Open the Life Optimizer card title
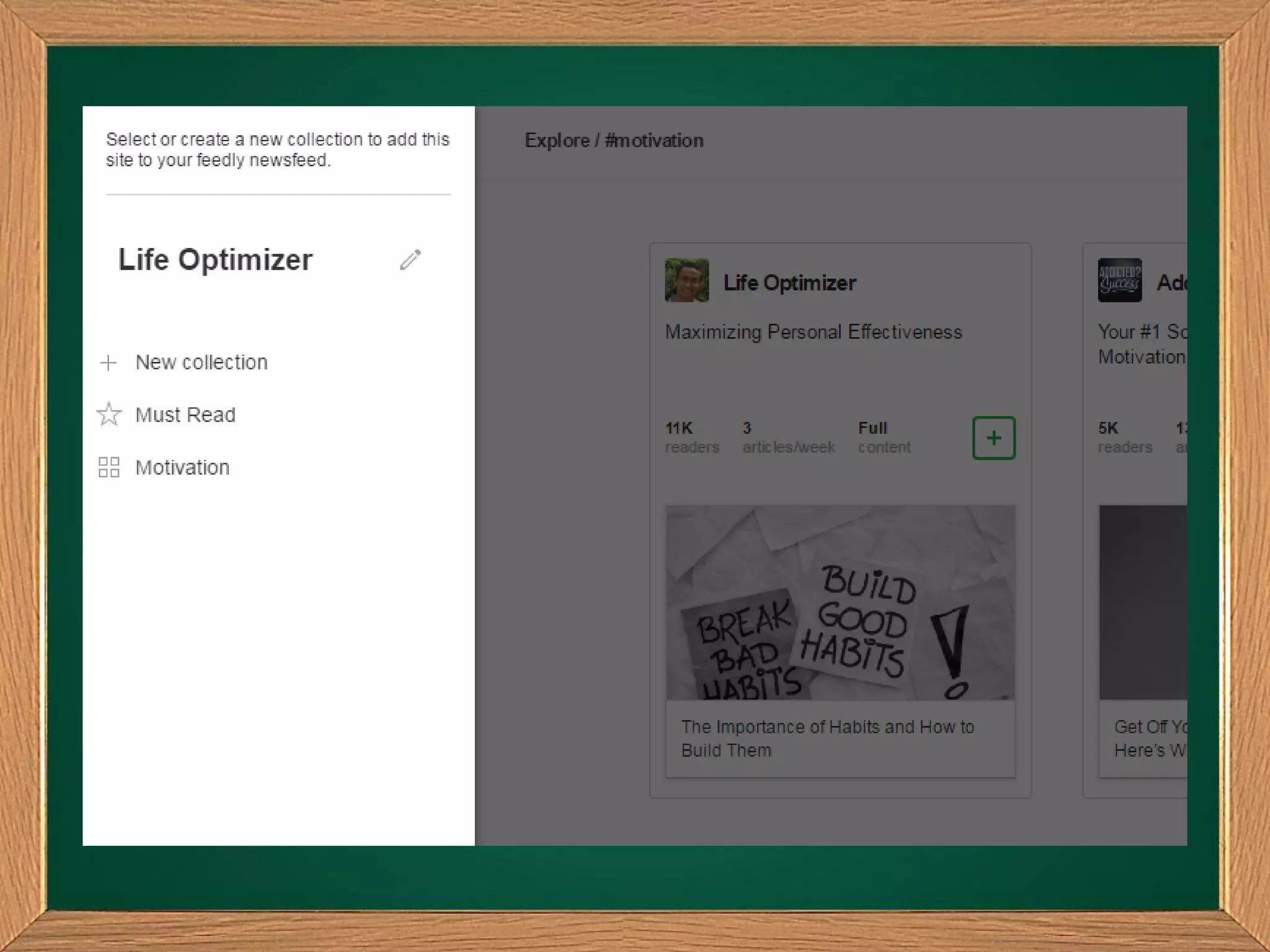 tap(789, 283)
